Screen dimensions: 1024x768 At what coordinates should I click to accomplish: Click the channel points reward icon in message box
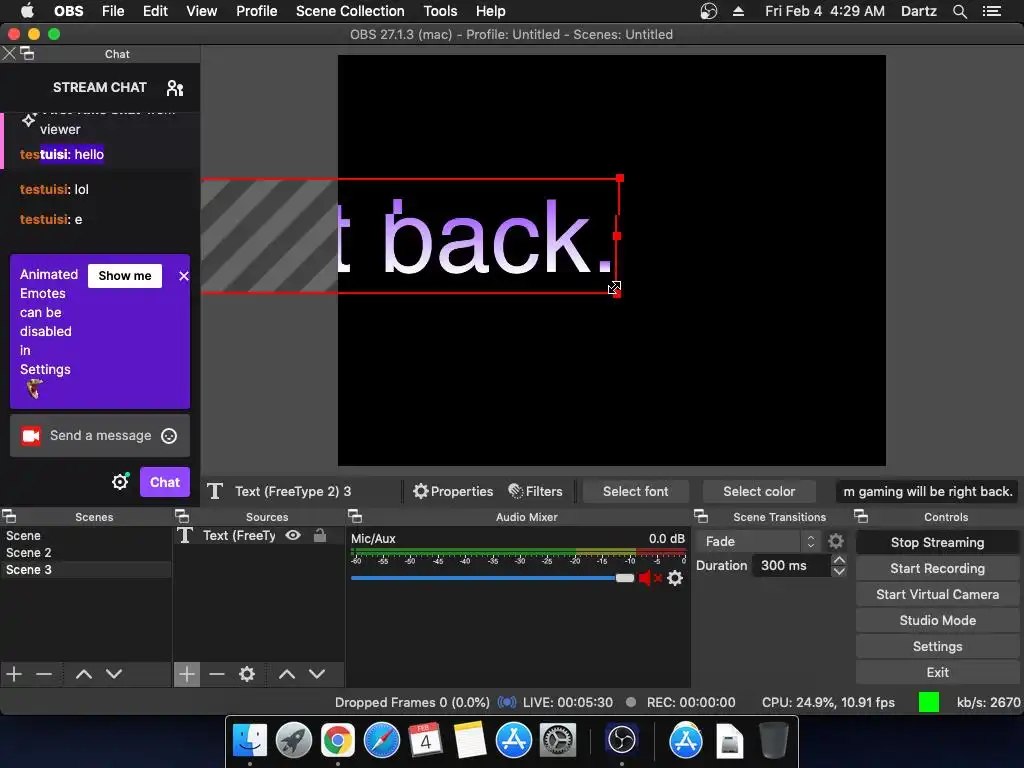click(31, 436)
